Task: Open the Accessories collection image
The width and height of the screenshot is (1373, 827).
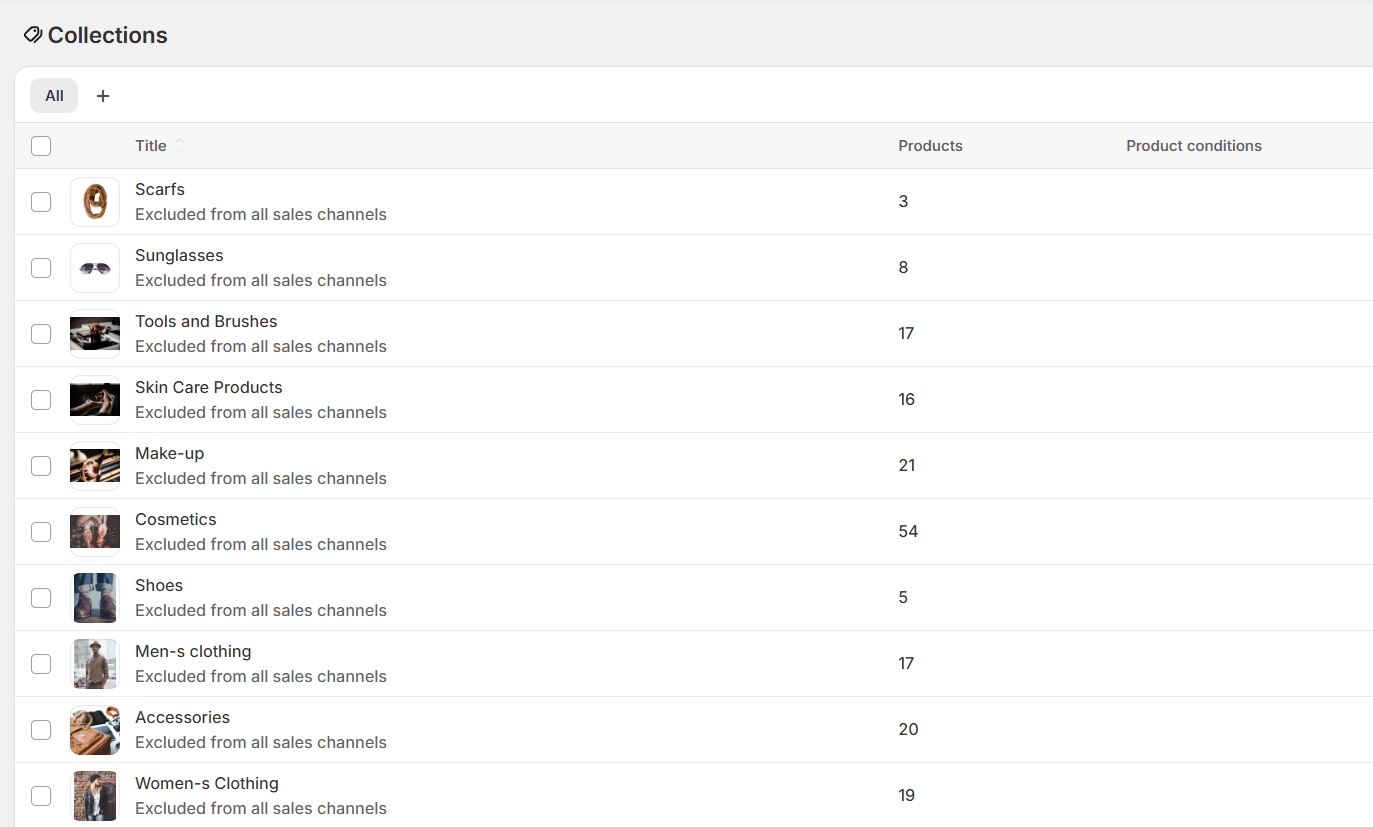Action: (x=95, y=730)
